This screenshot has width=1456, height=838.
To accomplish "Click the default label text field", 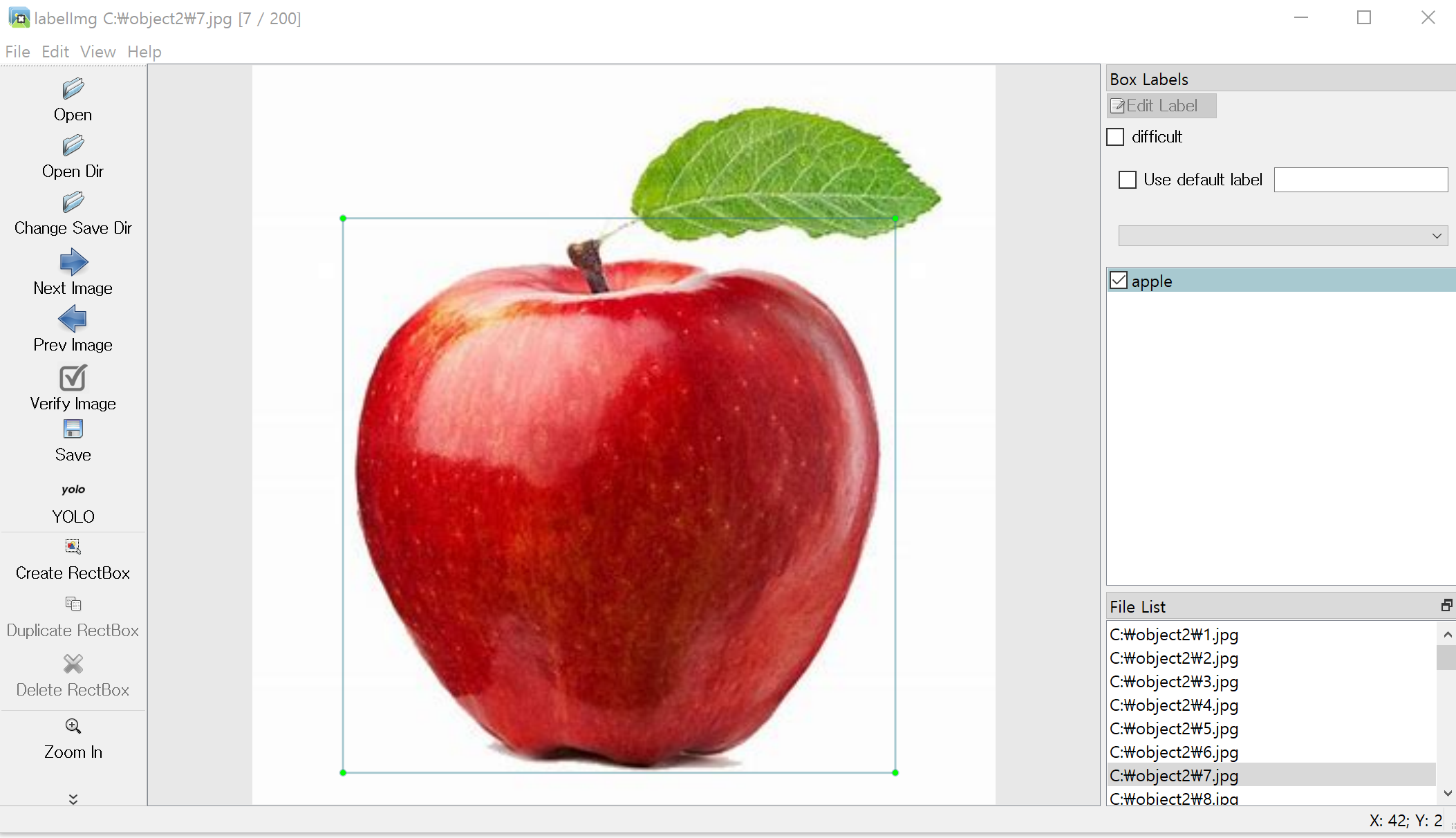I will [x=1360, y=180].
